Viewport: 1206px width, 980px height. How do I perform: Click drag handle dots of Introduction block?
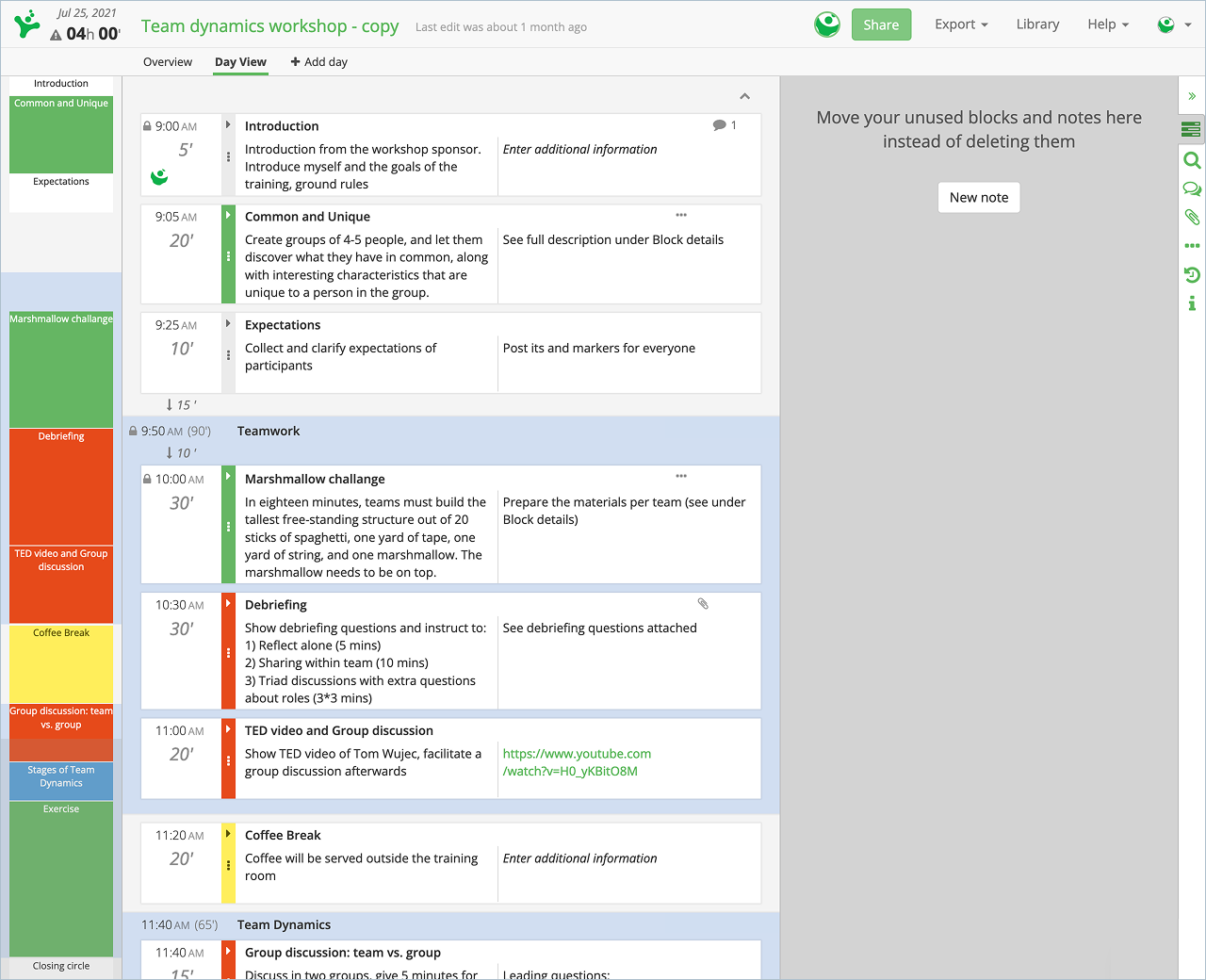[228, 156]
